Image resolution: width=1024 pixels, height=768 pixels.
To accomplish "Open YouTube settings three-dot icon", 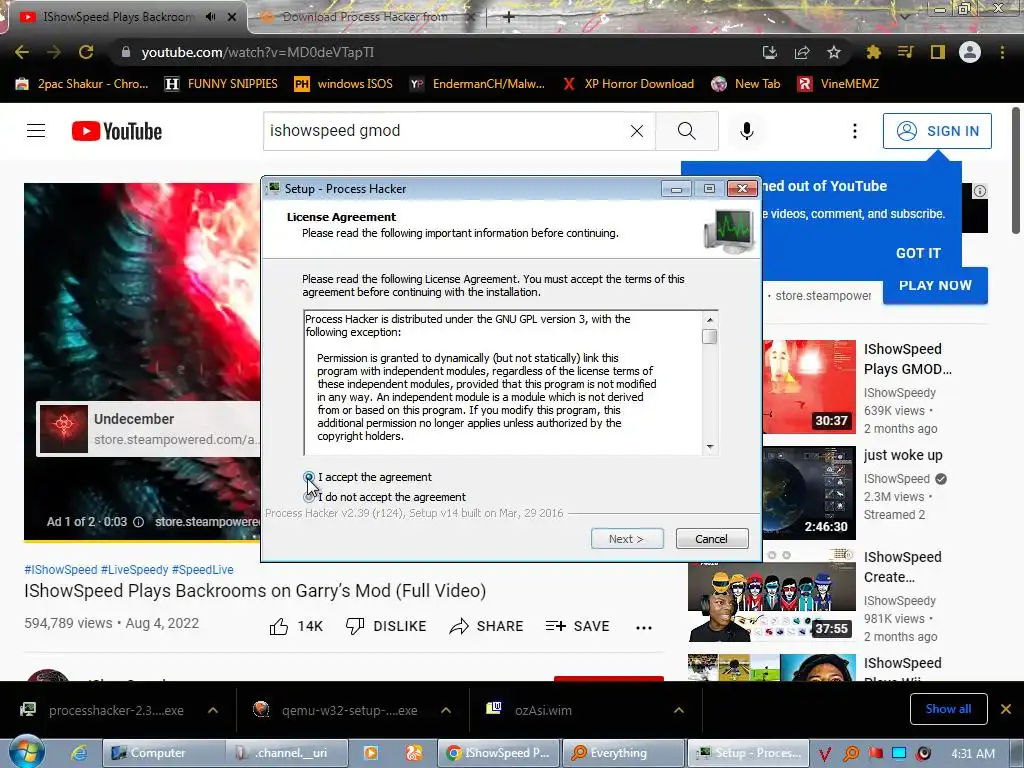I will tap(854, 131).
